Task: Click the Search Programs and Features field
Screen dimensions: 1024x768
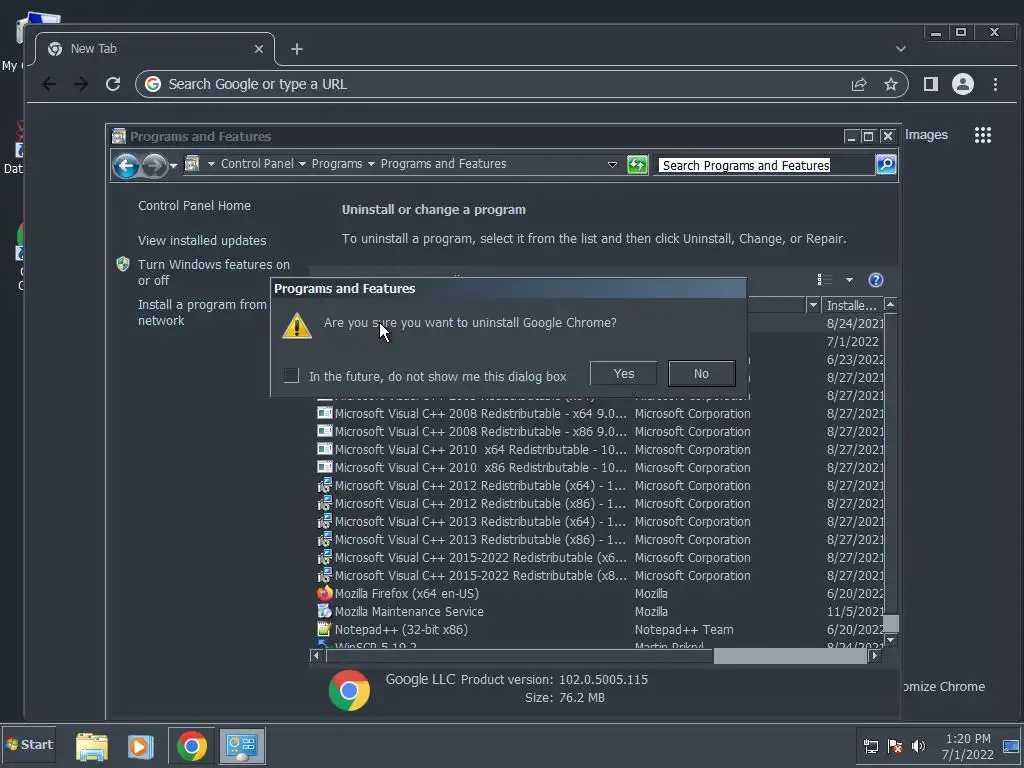Action: (x=765, y=165)
